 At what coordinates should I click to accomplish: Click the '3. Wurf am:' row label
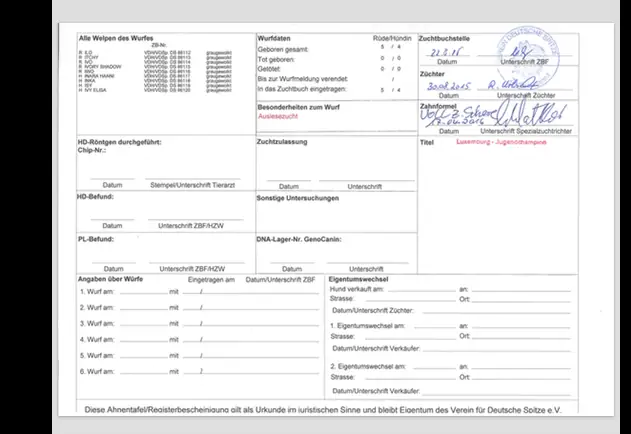pyautogui.click(x=97, y=324)
